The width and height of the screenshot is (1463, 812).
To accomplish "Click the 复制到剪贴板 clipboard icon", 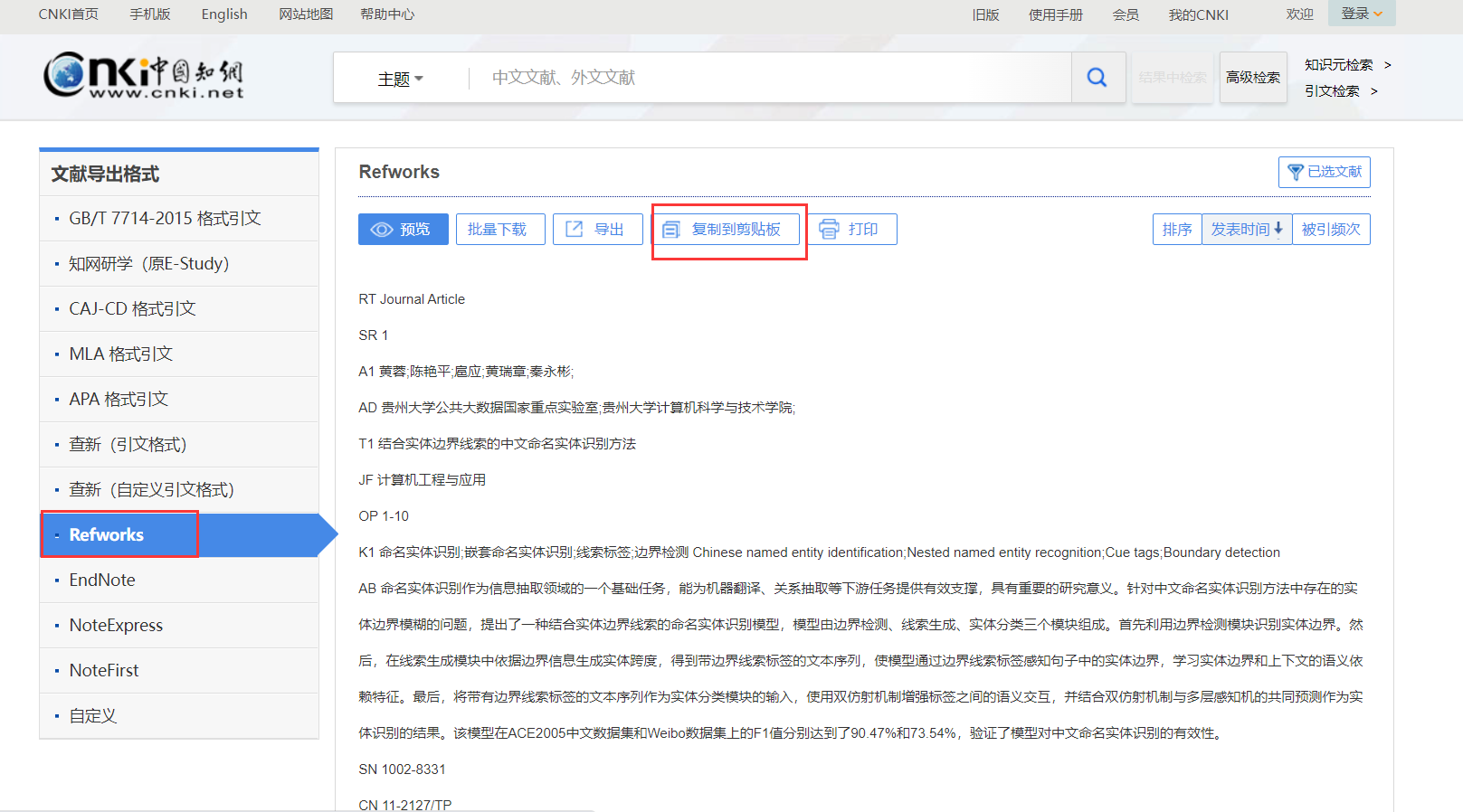I will (x=670, y=230).
